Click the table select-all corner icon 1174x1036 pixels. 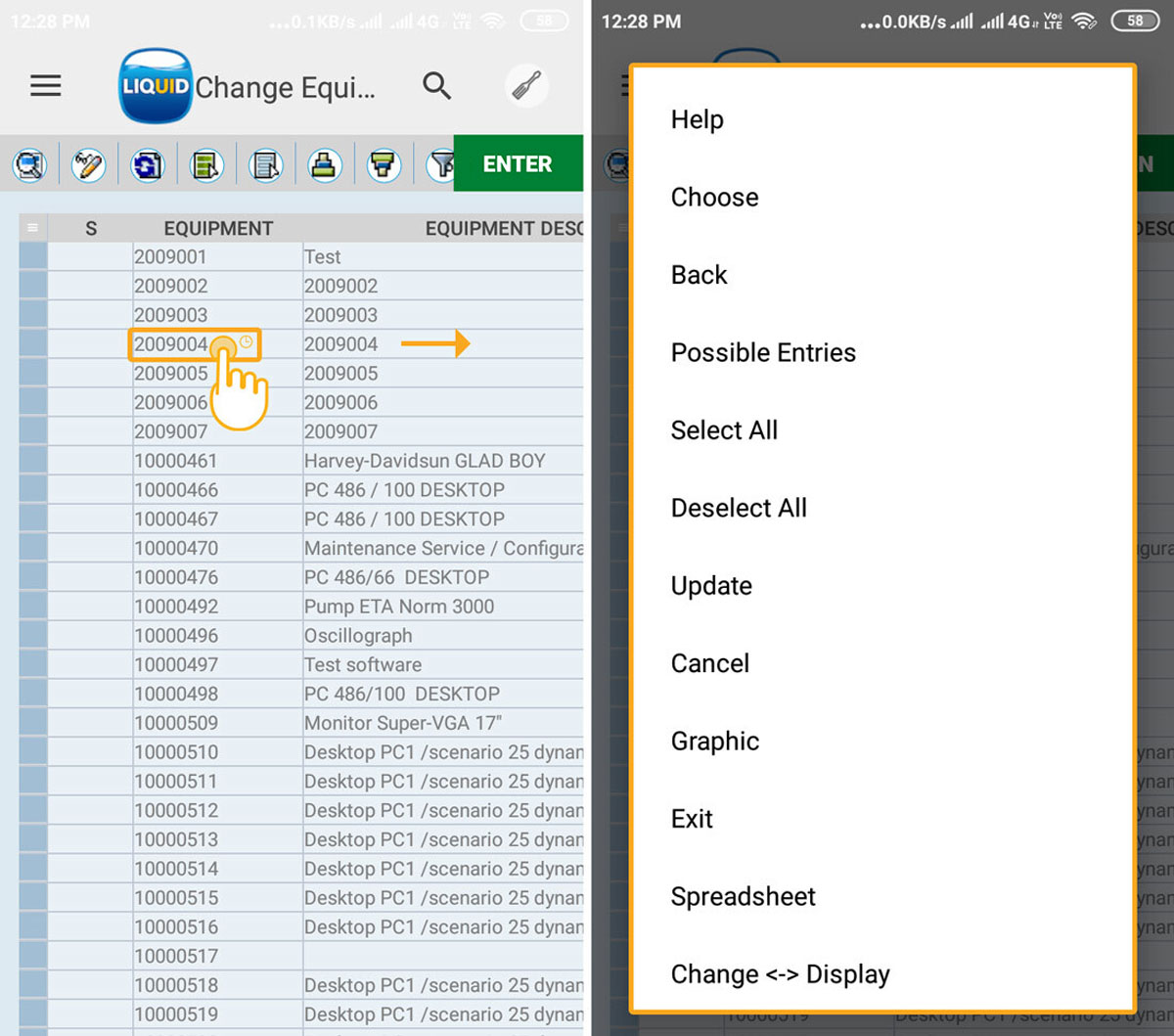pyautogui.click(x=32, y=228)
